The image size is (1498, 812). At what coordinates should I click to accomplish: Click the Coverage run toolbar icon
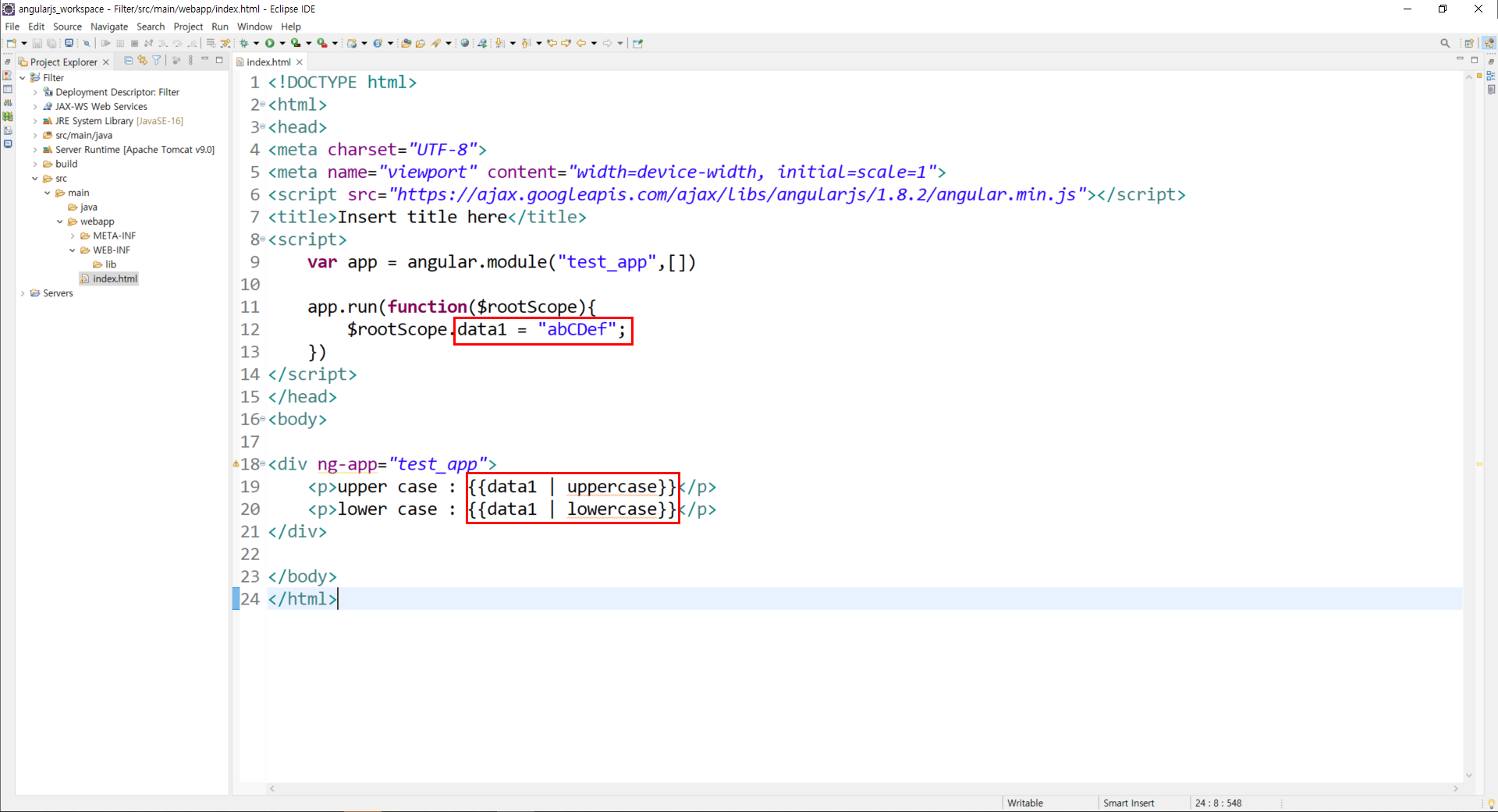[296, 44]
